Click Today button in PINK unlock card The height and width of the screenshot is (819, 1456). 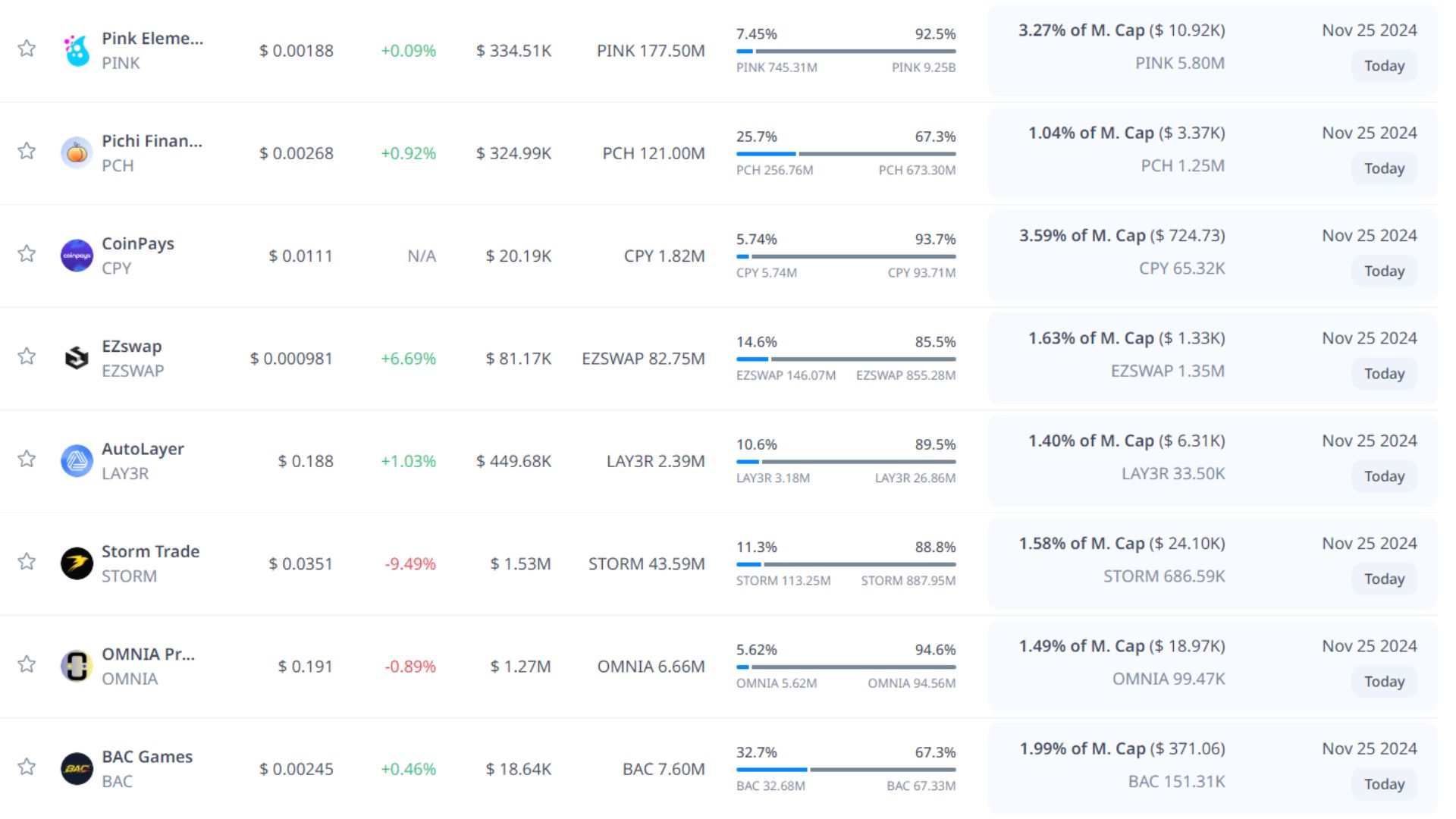point(1384,66)
